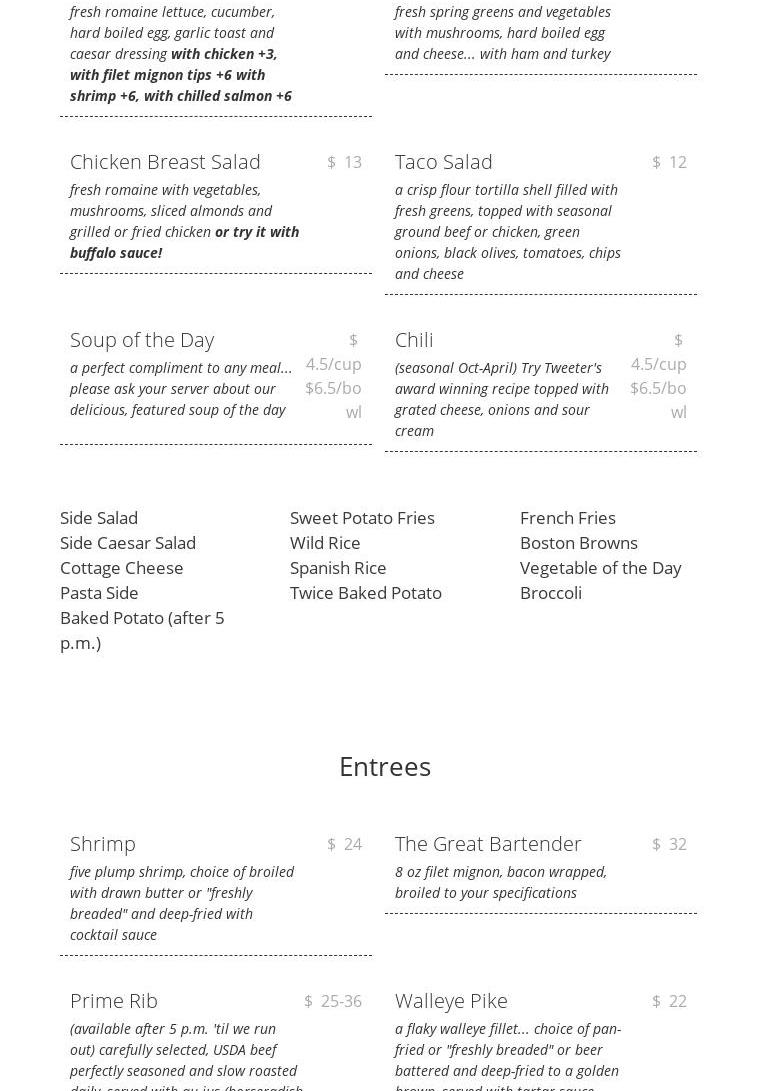This screenshot has width=770, height=1091.
Task: Click the Wild Rice side option
Action: tap(325, 543)
